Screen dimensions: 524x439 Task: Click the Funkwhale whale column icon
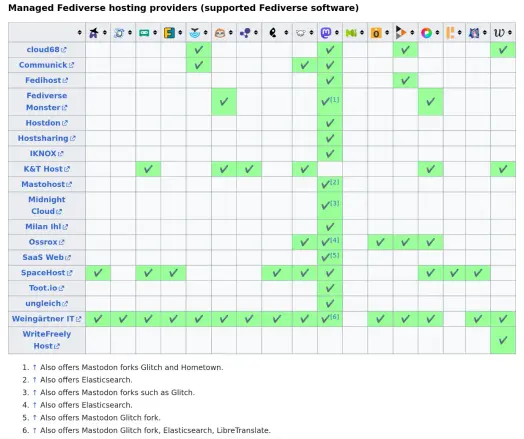pos(194,33)
